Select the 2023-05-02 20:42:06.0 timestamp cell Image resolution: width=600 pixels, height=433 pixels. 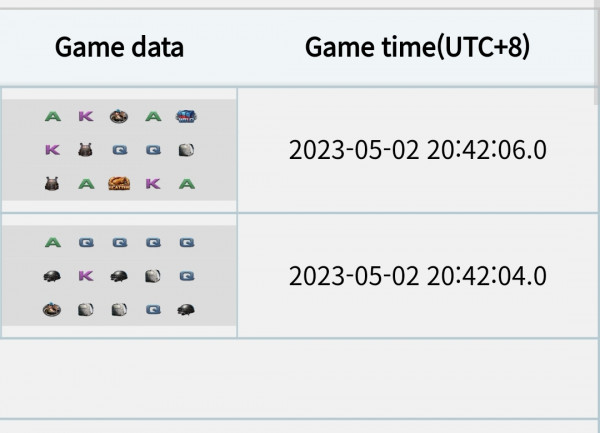(417, 150)
